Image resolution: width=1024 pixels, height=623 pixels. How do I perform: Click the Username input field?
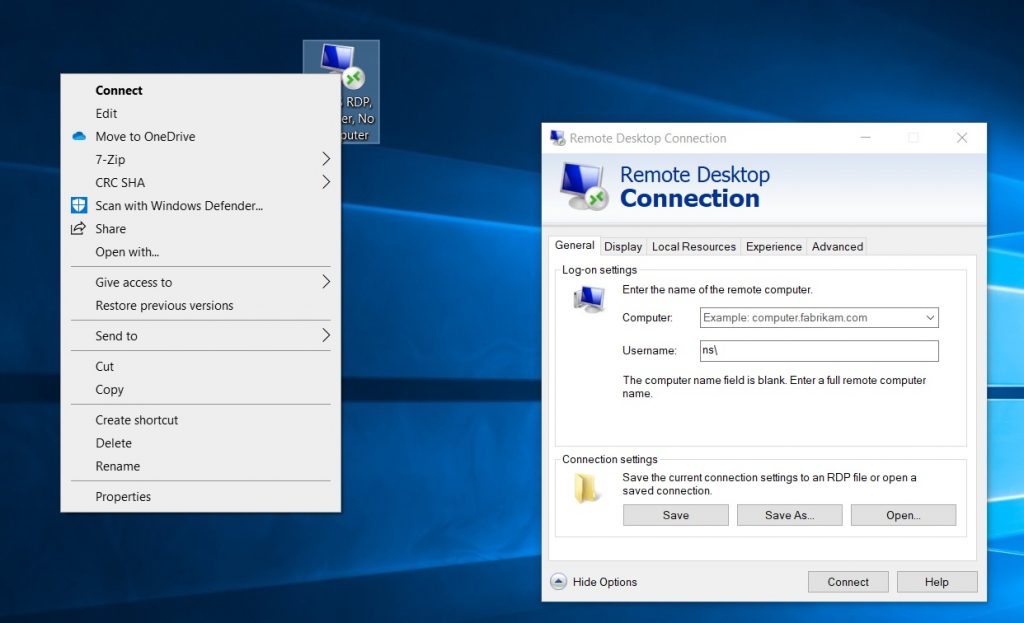pos(819,351)
